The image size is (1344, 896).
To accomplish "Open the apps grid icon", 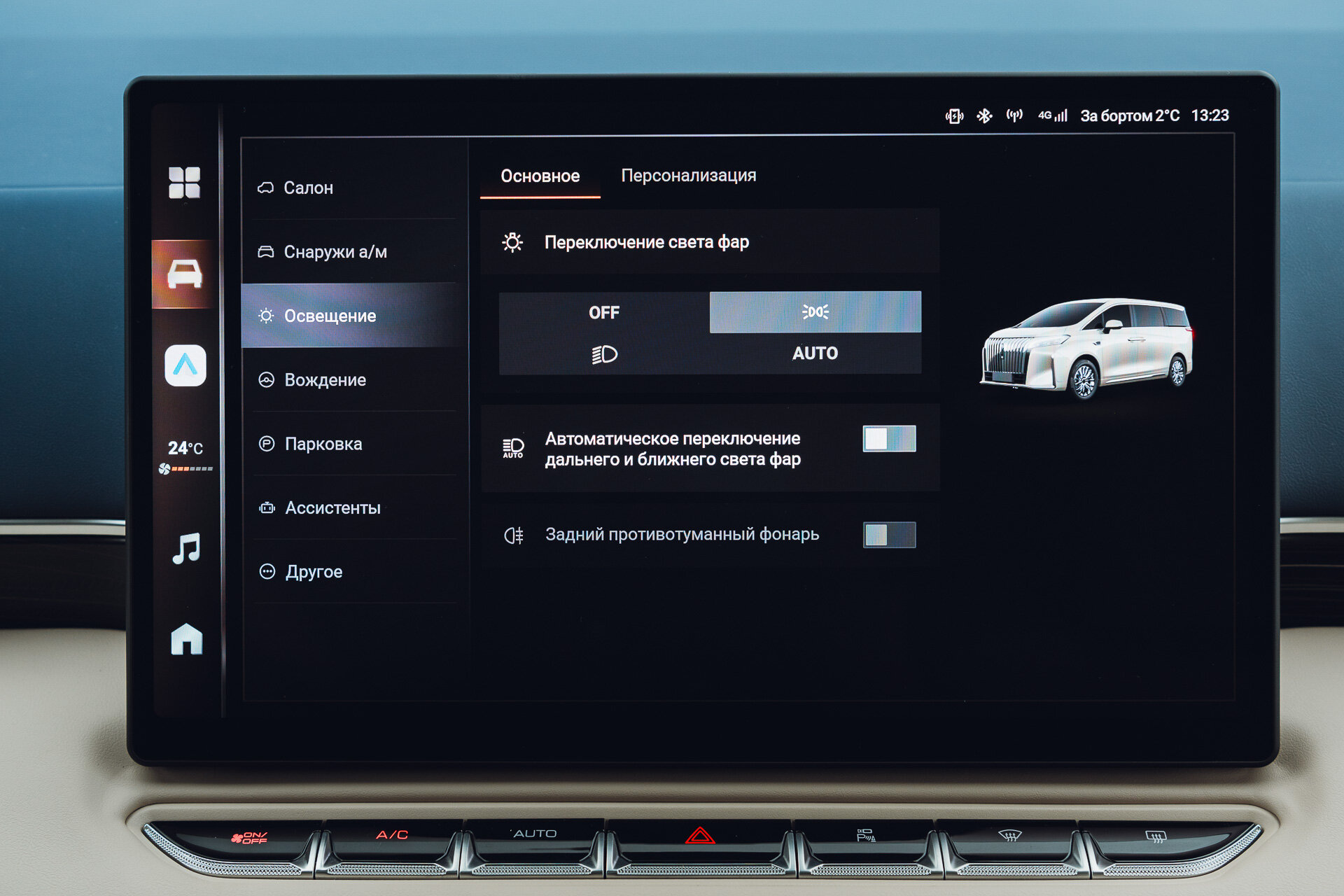I will [x=184, y=183].
